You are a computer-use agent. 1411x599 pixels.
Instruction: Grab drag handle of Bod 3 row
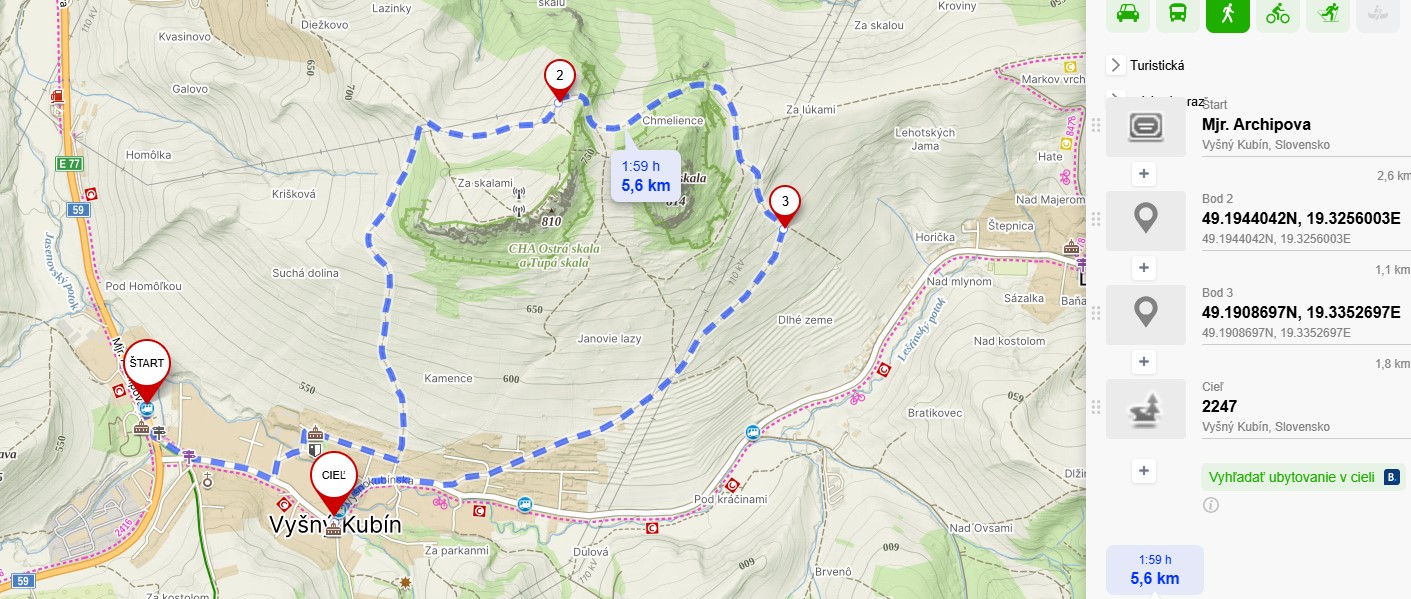pos(1096,313)
